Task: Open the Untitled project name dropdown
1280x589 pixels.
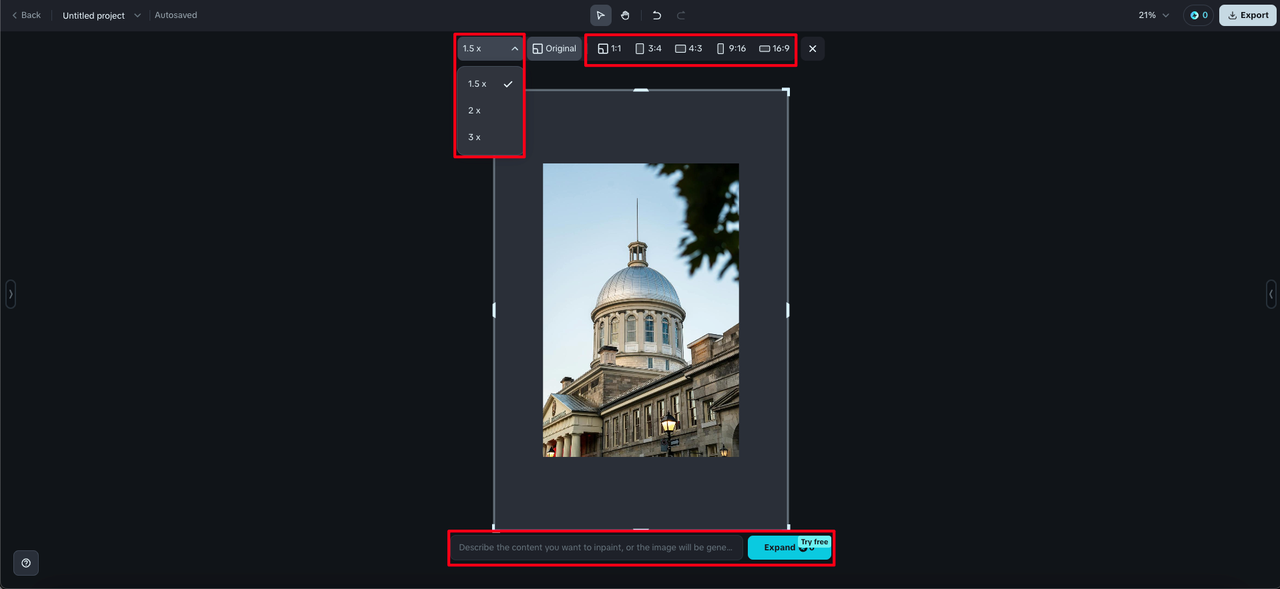Action: 102,15
